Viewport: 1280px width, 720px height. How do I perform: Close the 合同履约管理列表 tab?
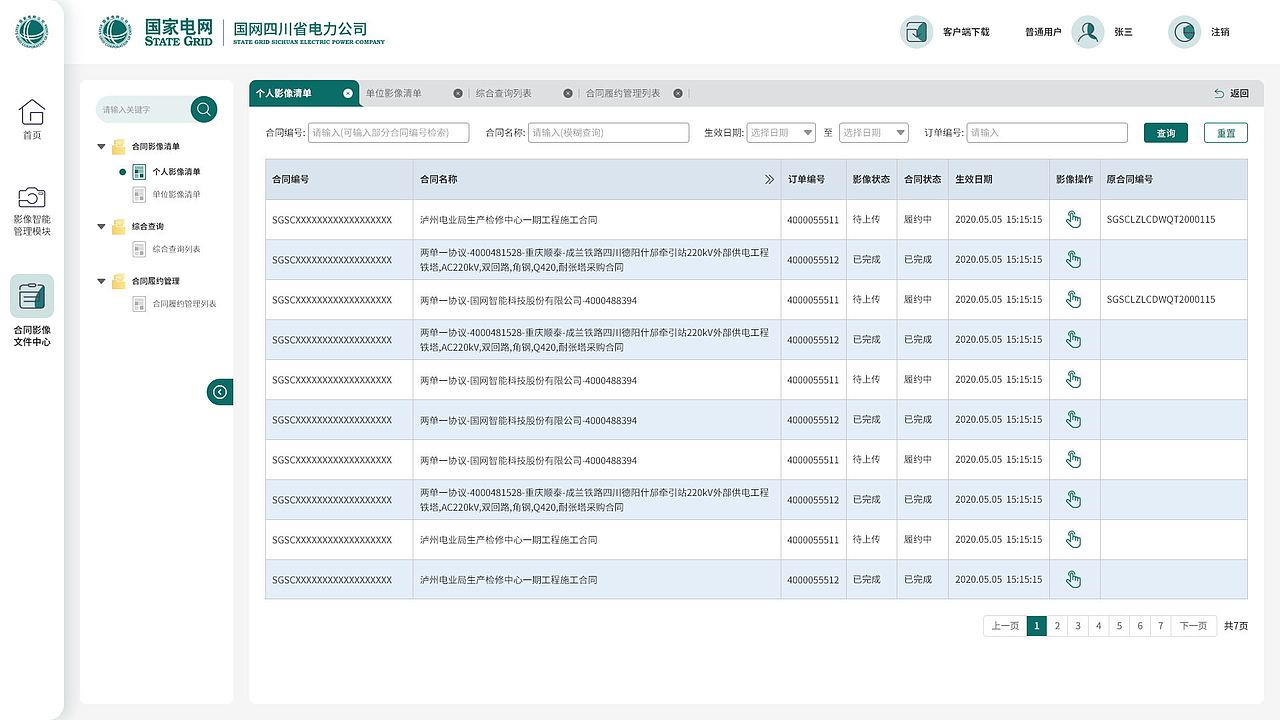tap(678, 93)
